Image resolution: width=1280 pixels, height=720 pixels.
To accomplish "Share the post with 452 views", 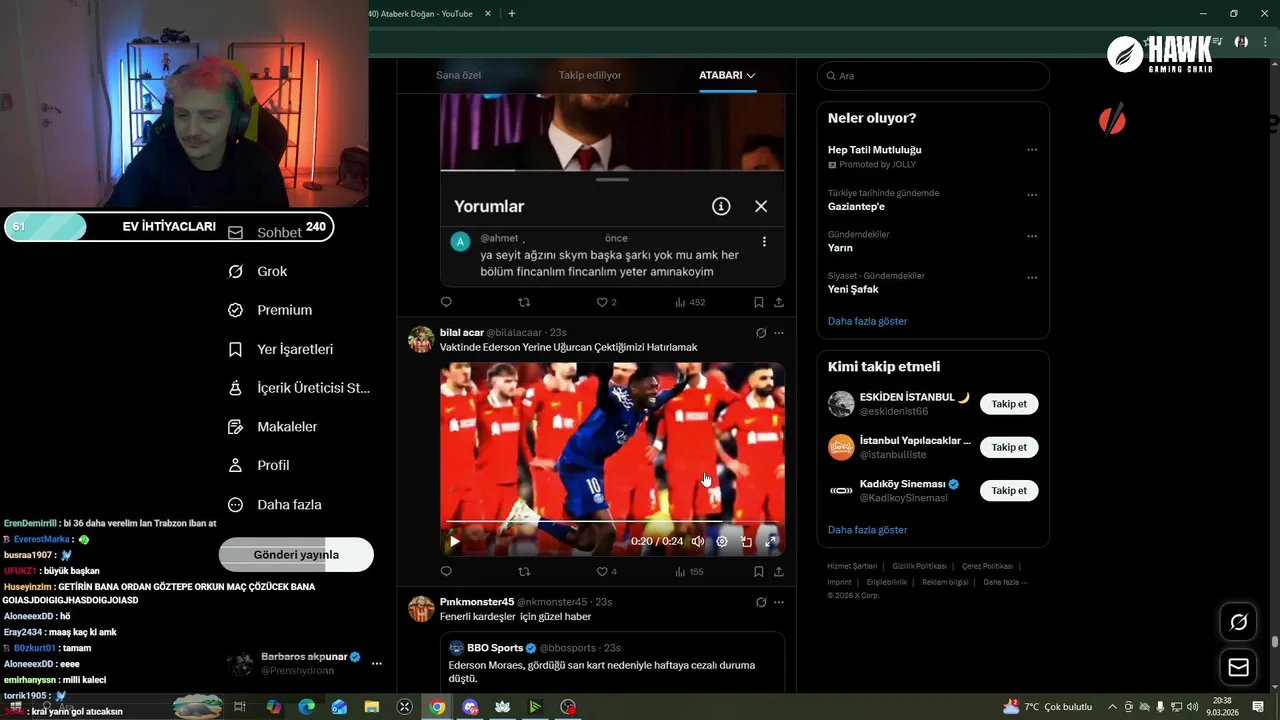I will pos(779,302).
